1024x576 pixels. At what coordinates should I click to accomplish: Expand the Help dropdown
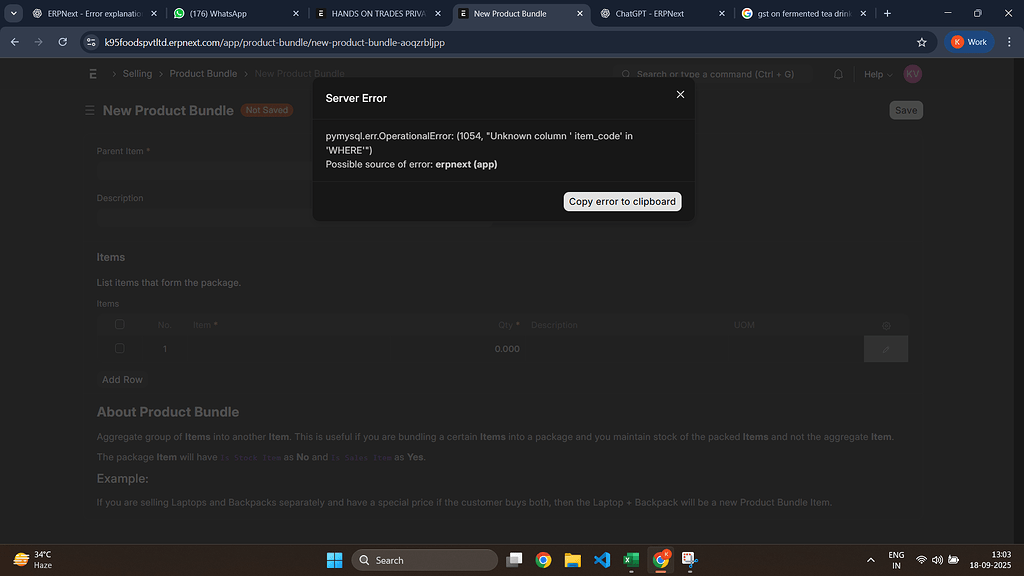(878, 74)
